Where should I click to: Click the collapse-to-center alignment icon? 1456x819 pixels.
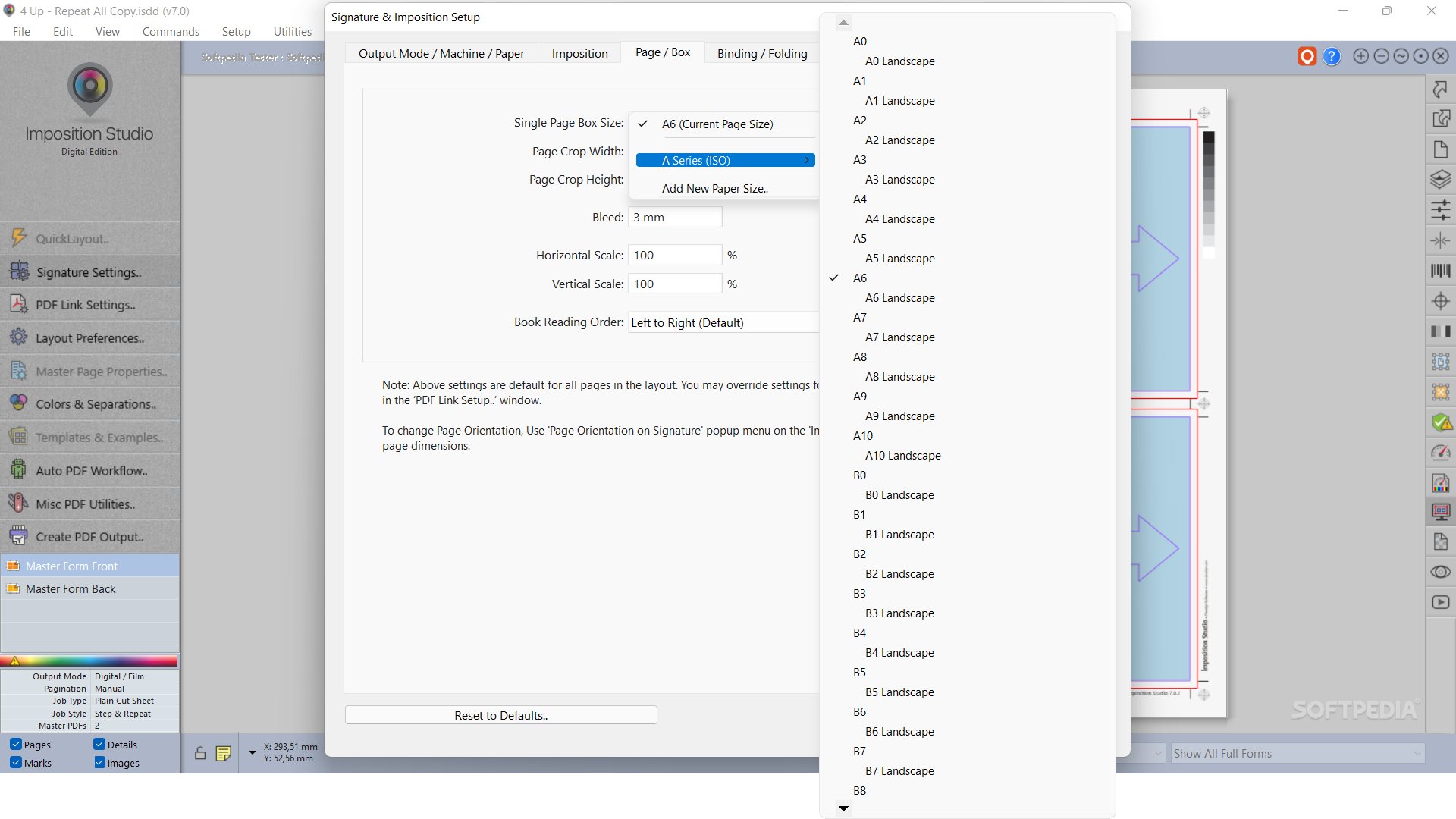coord(1440,240)
